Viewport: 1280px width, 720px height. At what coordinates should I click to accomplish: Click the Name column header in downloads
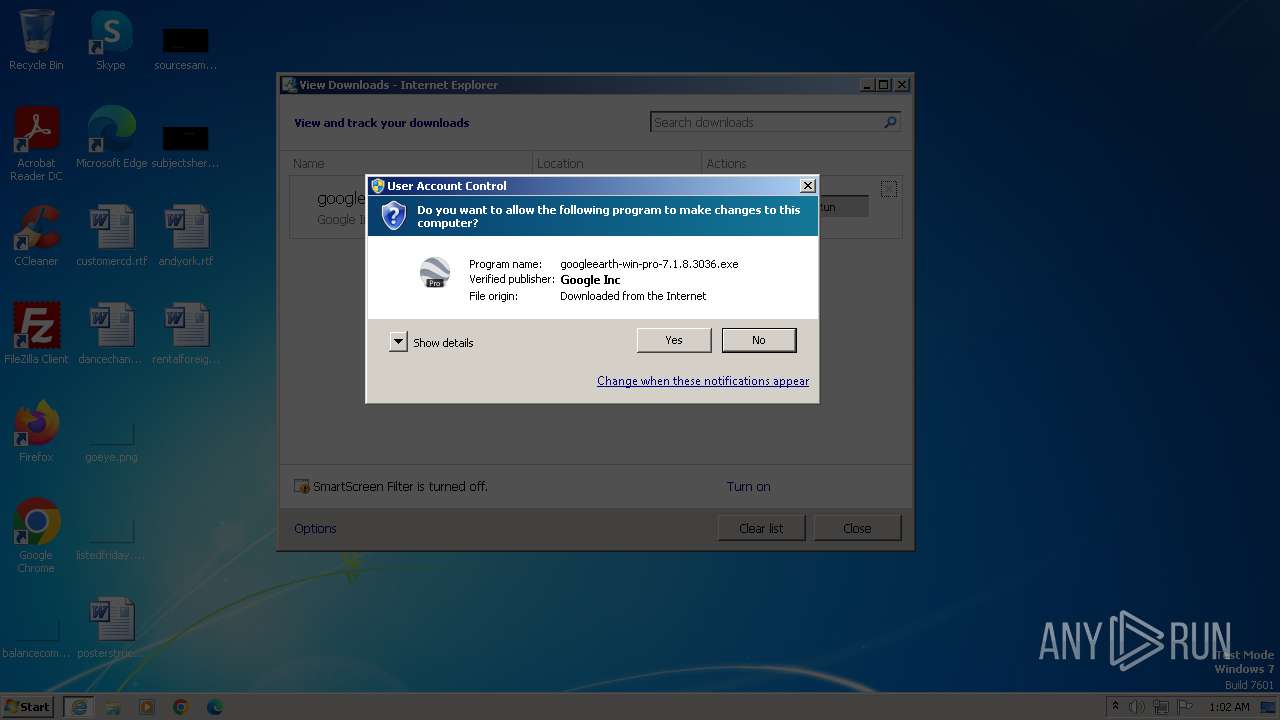tap(412, 163)
